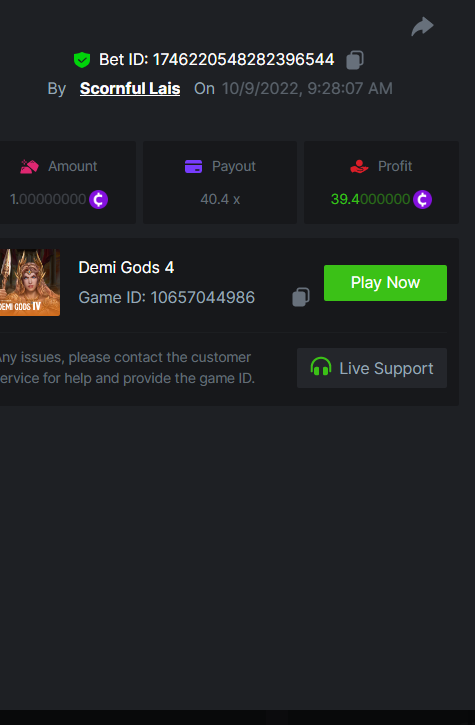Click the green verified shield icon
This screenshot has width=475, height=725.
pos(82,60)
